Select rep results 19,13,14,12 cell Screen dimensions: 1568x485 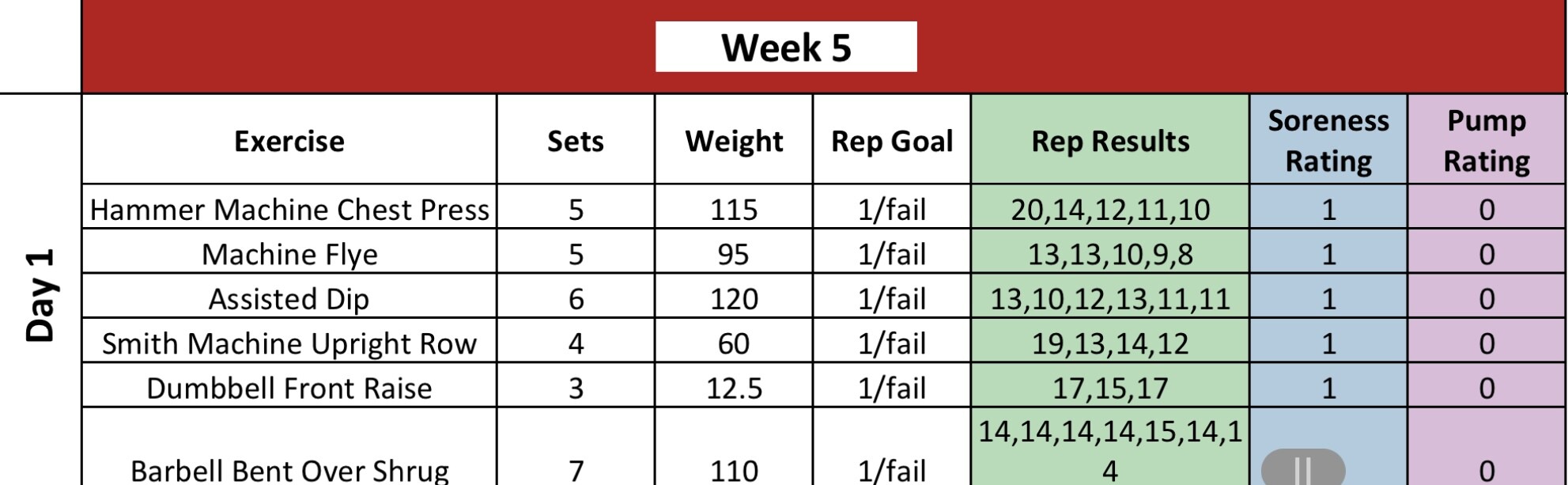[x=1109, y=343]
